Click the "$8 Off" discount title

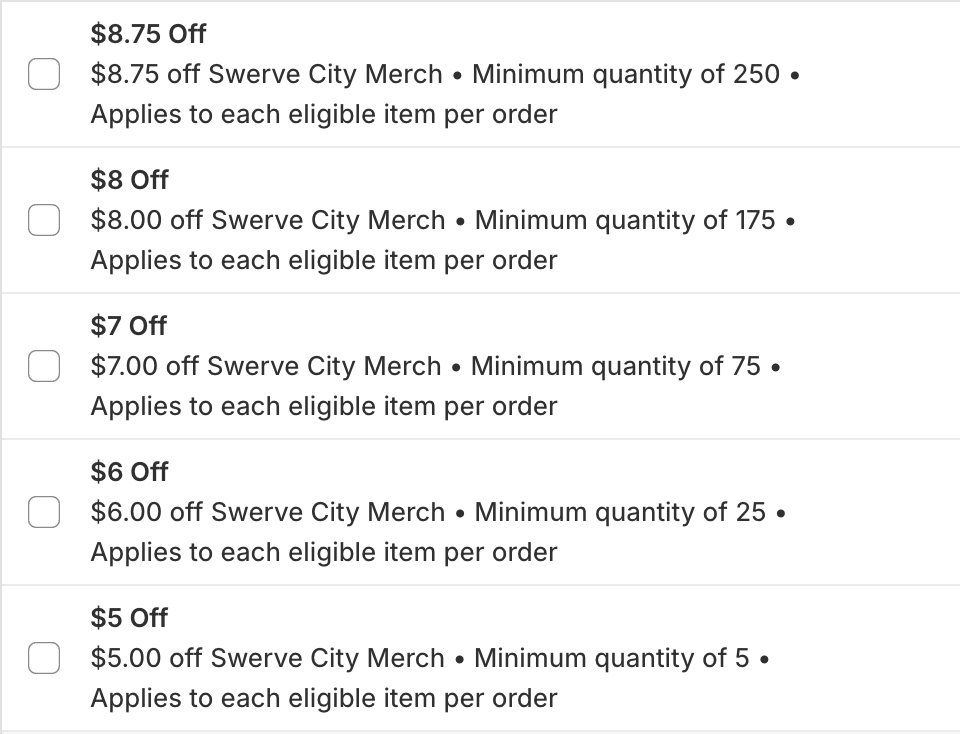(129, 180)
